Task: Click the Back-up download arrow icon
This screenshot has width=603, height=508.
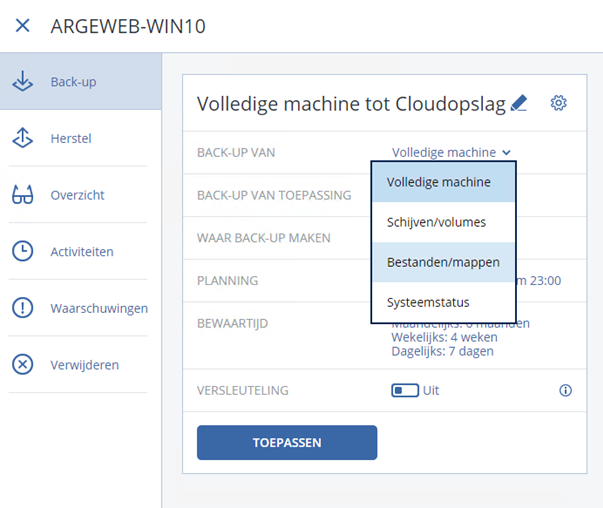Action: 22,81
